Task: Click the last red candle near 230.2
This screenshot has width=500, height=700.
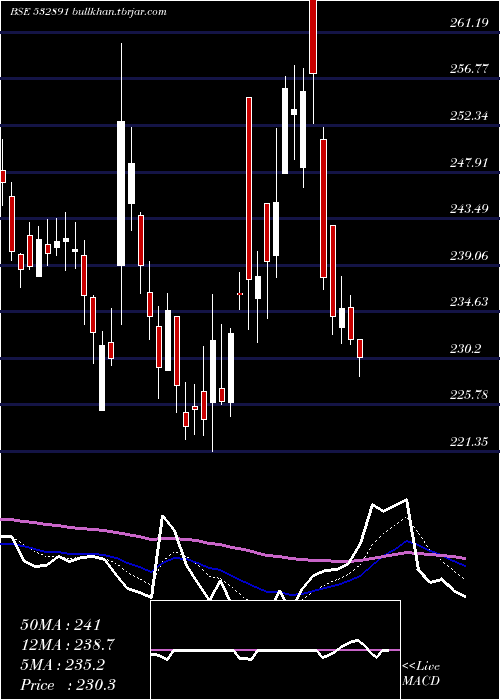Action: point(360,348)
